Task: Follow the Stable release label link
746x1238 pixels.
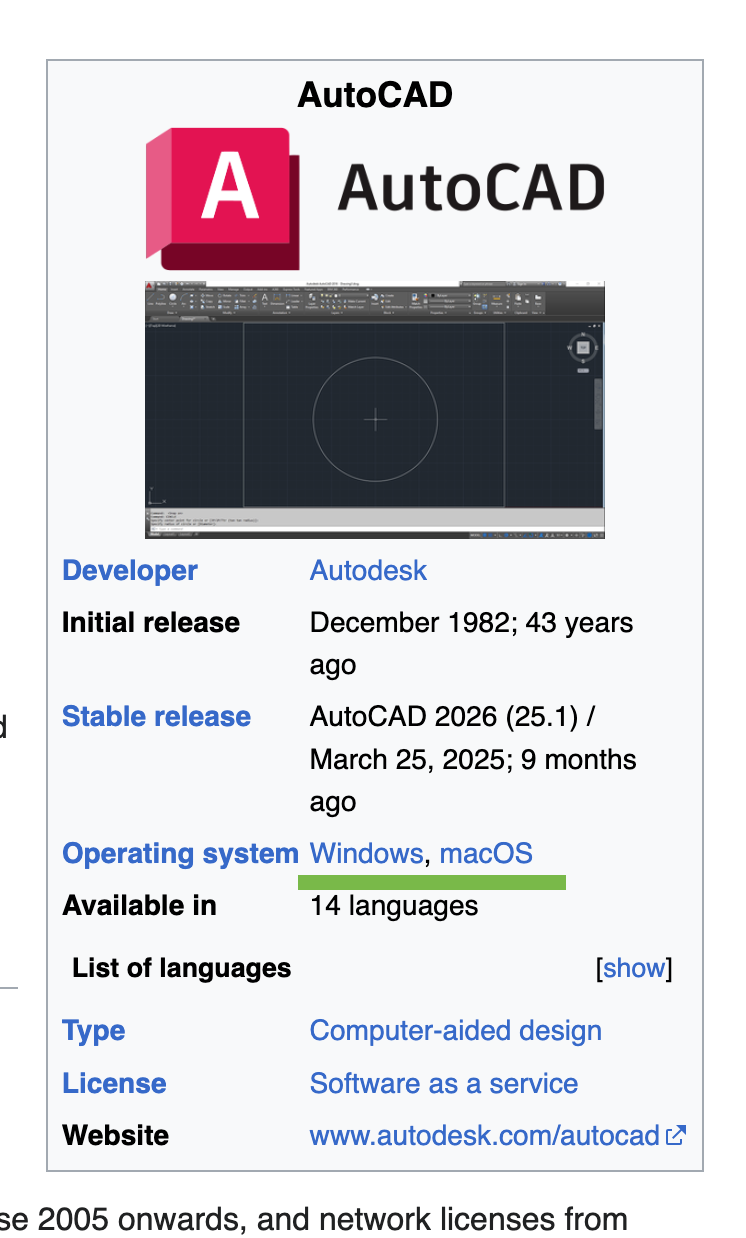Action: (156, 717)
